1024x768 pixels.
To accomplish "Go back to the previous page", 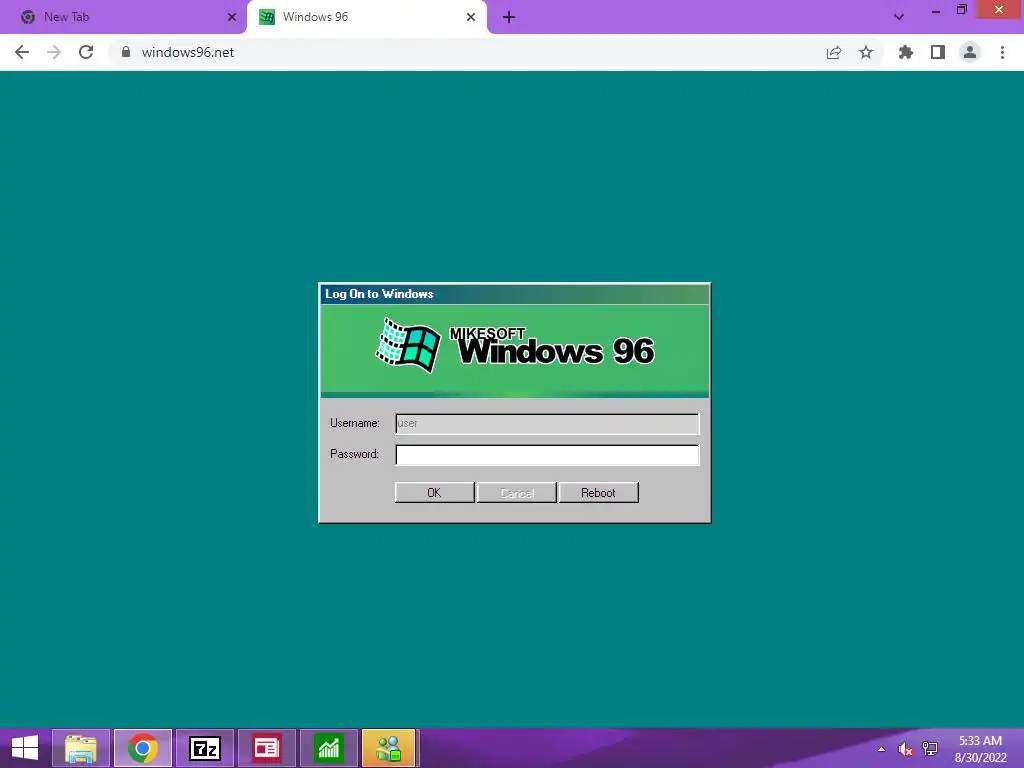I will (x=22, y=52).
